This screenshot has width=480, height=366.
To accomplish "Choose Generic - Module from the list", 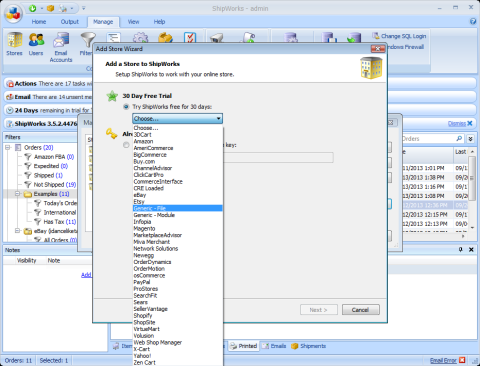I will pos(177,215).
